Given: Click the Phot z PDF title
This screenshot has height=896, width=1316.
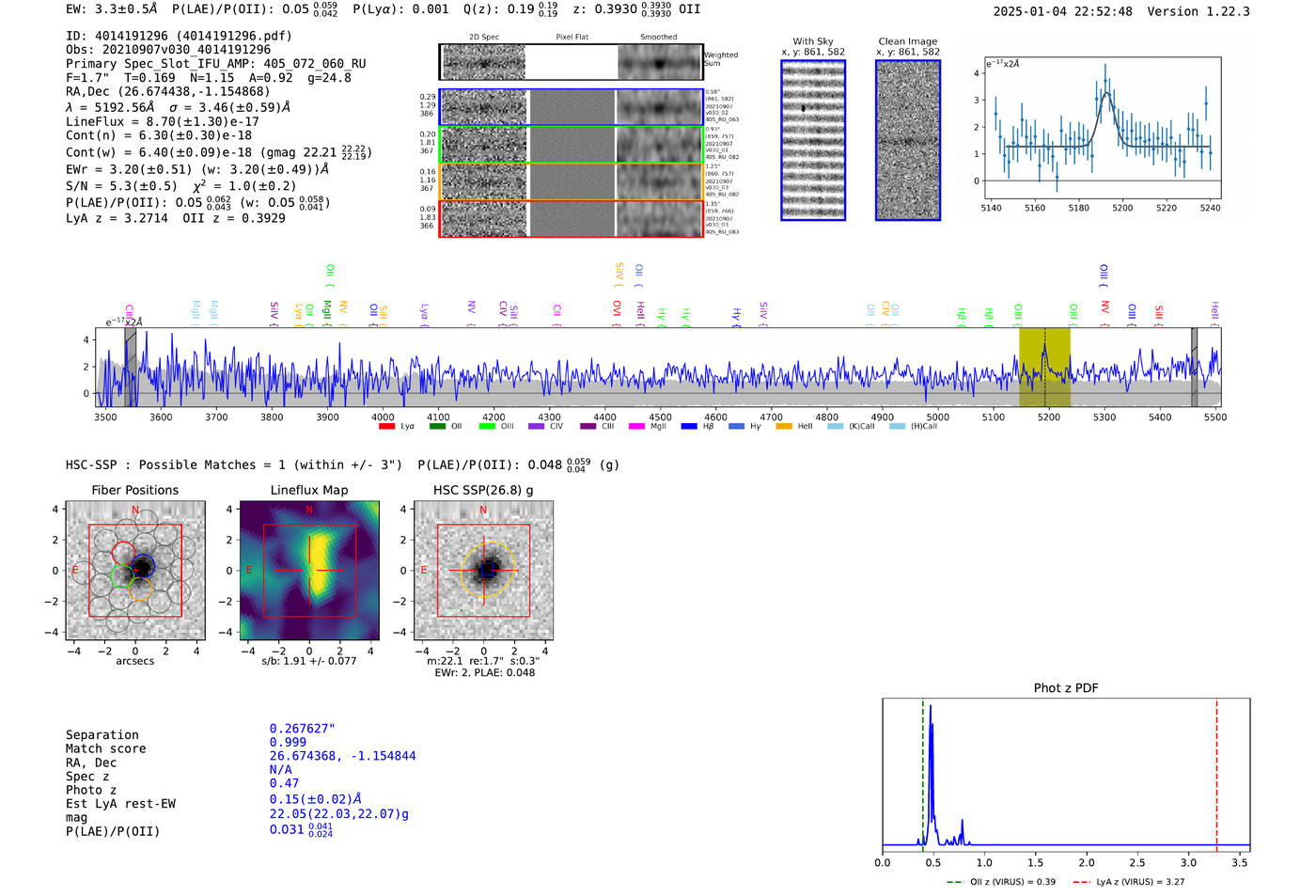Looking at the screenshot, I should click(x=1066, y=688).
